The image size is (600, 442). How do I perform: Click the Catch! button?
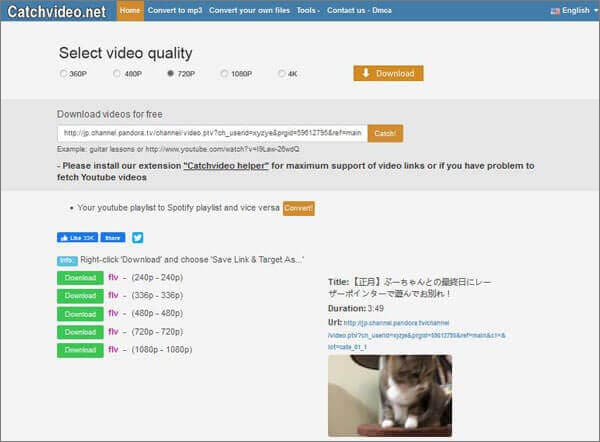tap(385, 133)
